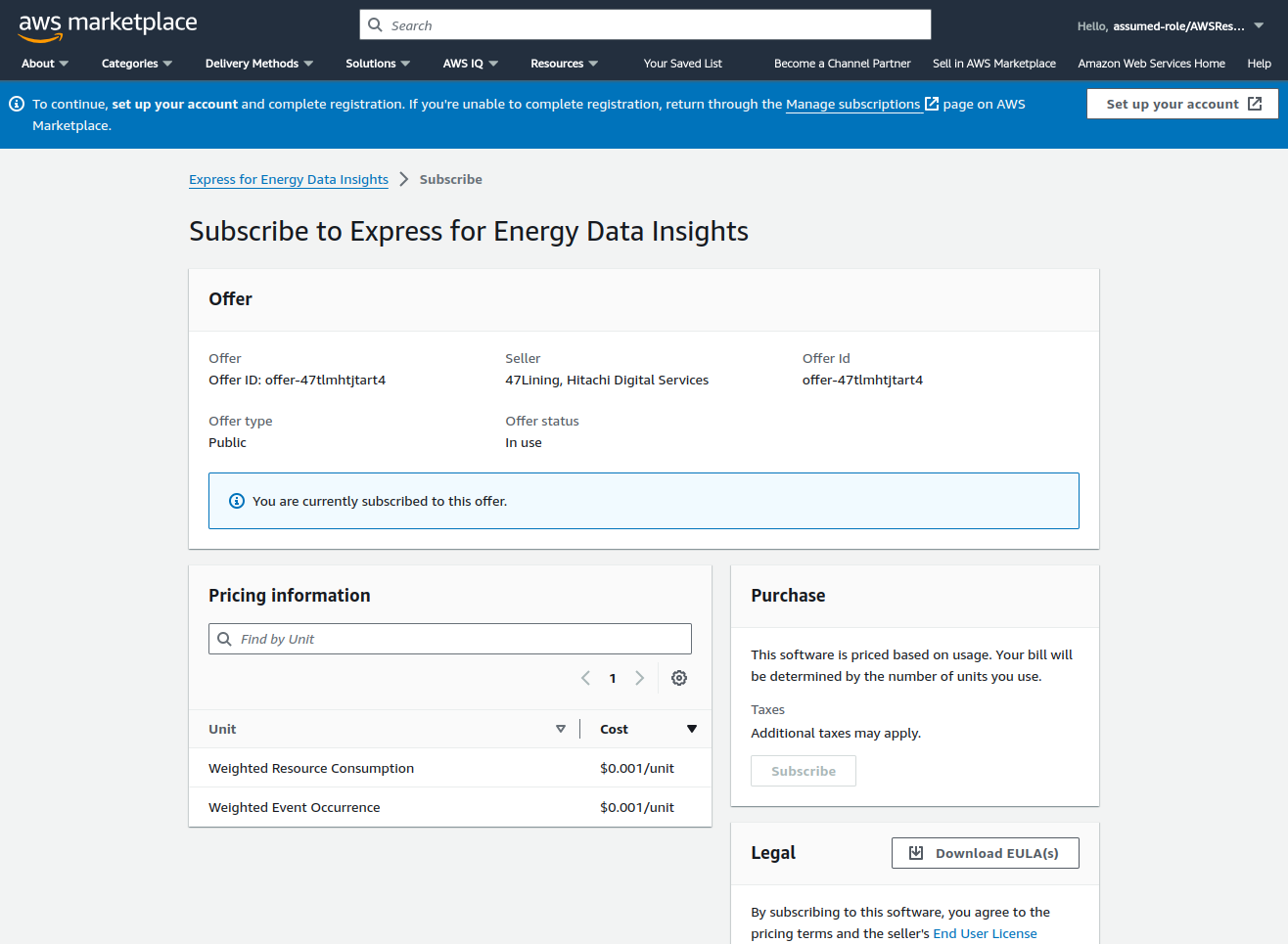The height and width of the screenshot is (944, 1288).
Task: Go to next pricing page arrow
Action: [x=640, y=678]
